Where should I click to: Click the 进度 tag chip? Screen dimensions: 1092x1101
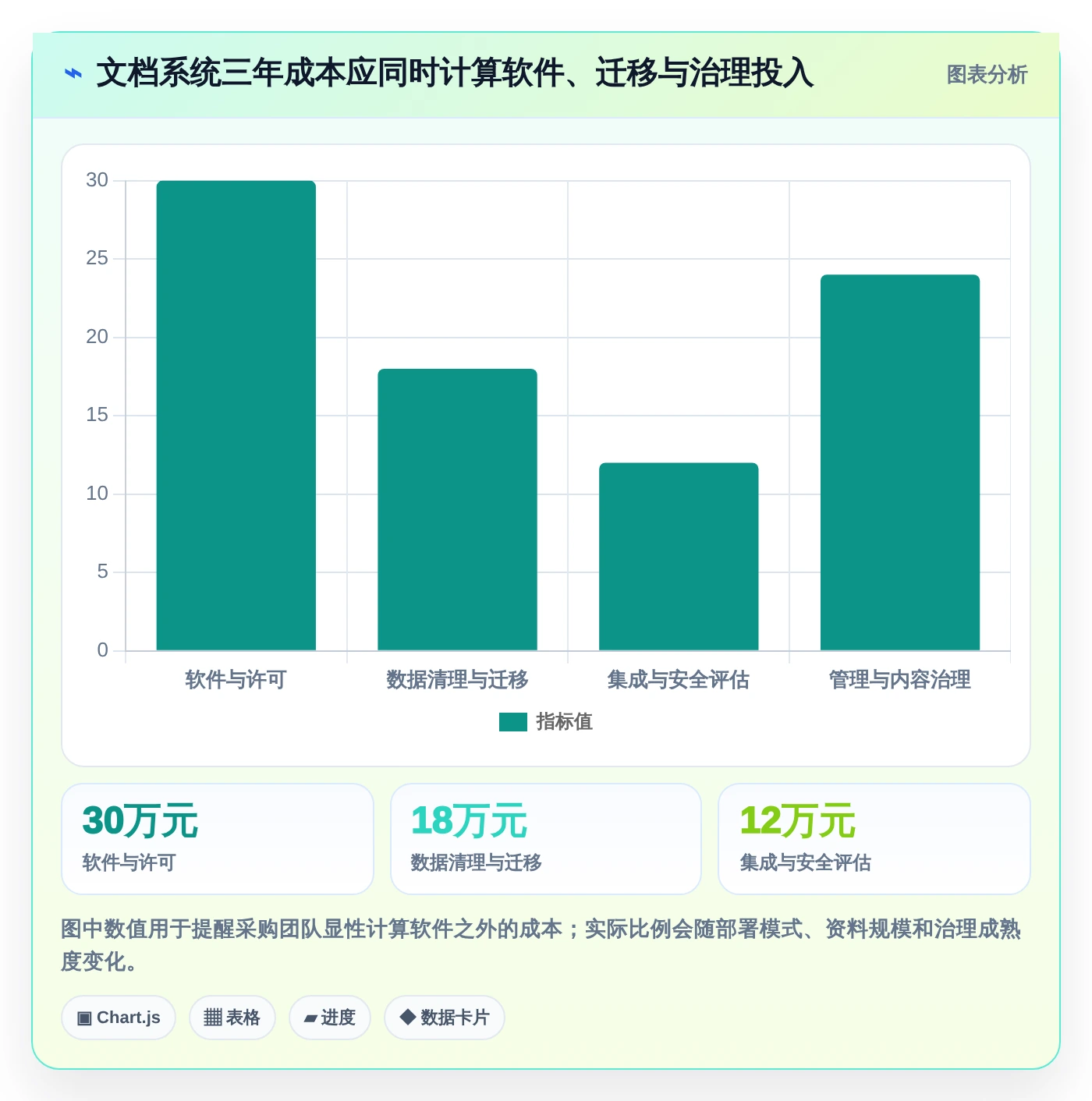pos(330,1018)
